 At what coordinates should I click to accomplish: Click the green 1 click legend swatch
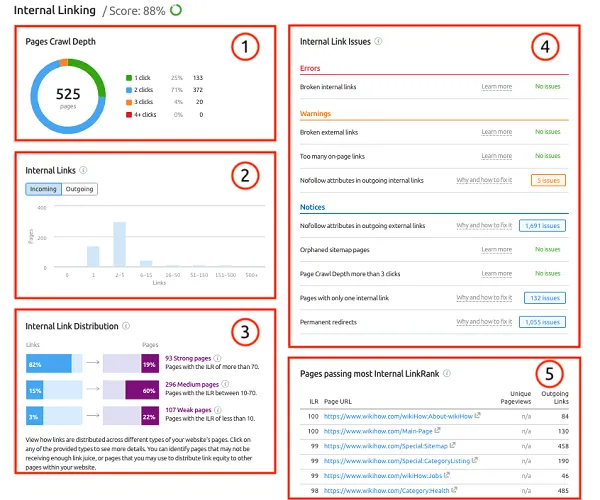pos(129,78)
